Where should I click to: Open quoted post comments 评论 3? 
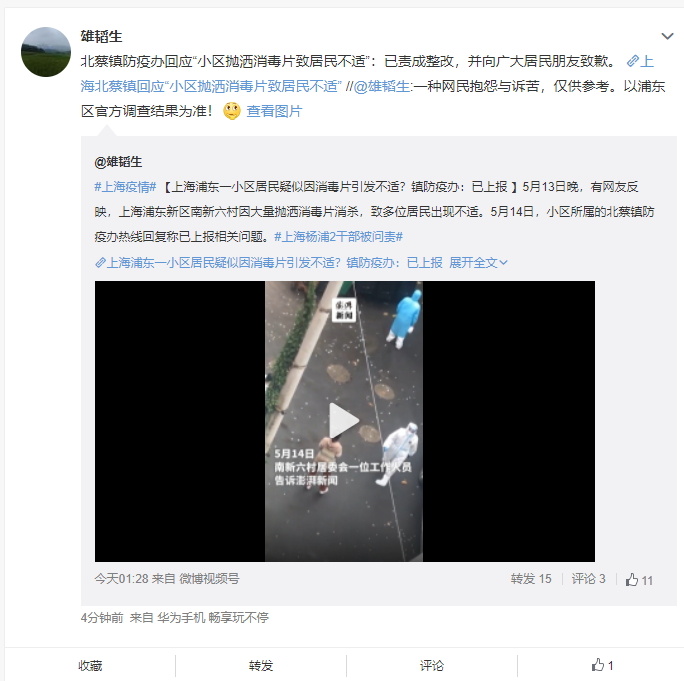(588, 579)
